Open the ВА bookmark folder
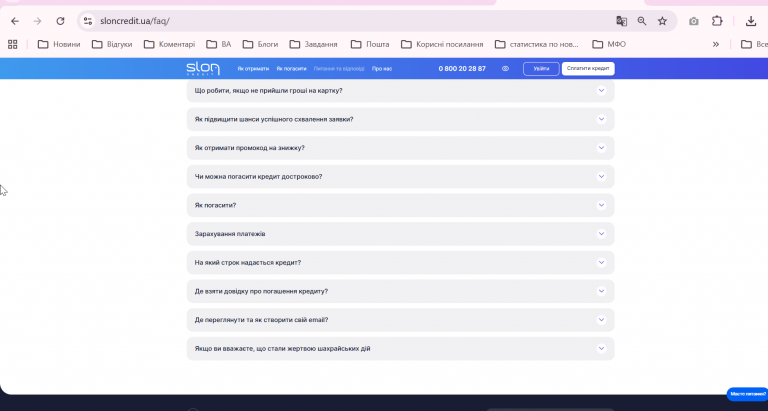Image resolution: width=768 pixels, height=411 pixels. tap(218, 44)
